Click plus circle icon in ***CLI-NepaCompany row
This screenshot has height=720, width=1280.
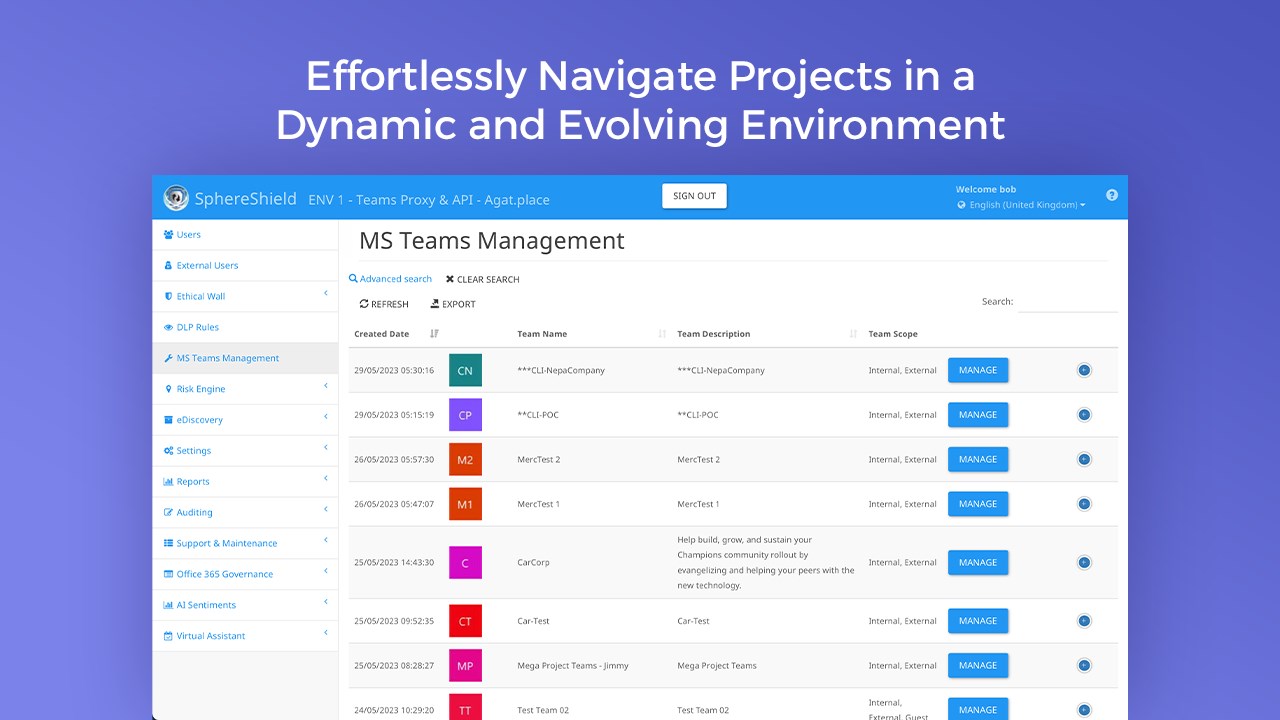click(1084, 370)
